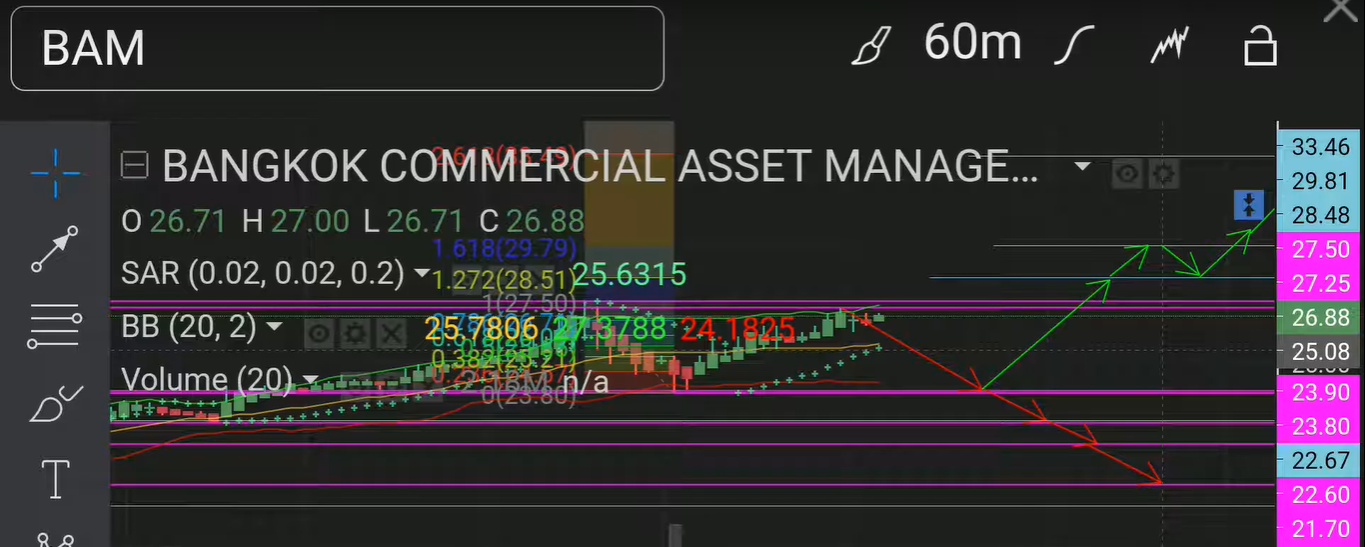This screenshot has width=1365, height=547.
Task: Click the green BB value 27.3788
Action: click(x=610, y=328)
